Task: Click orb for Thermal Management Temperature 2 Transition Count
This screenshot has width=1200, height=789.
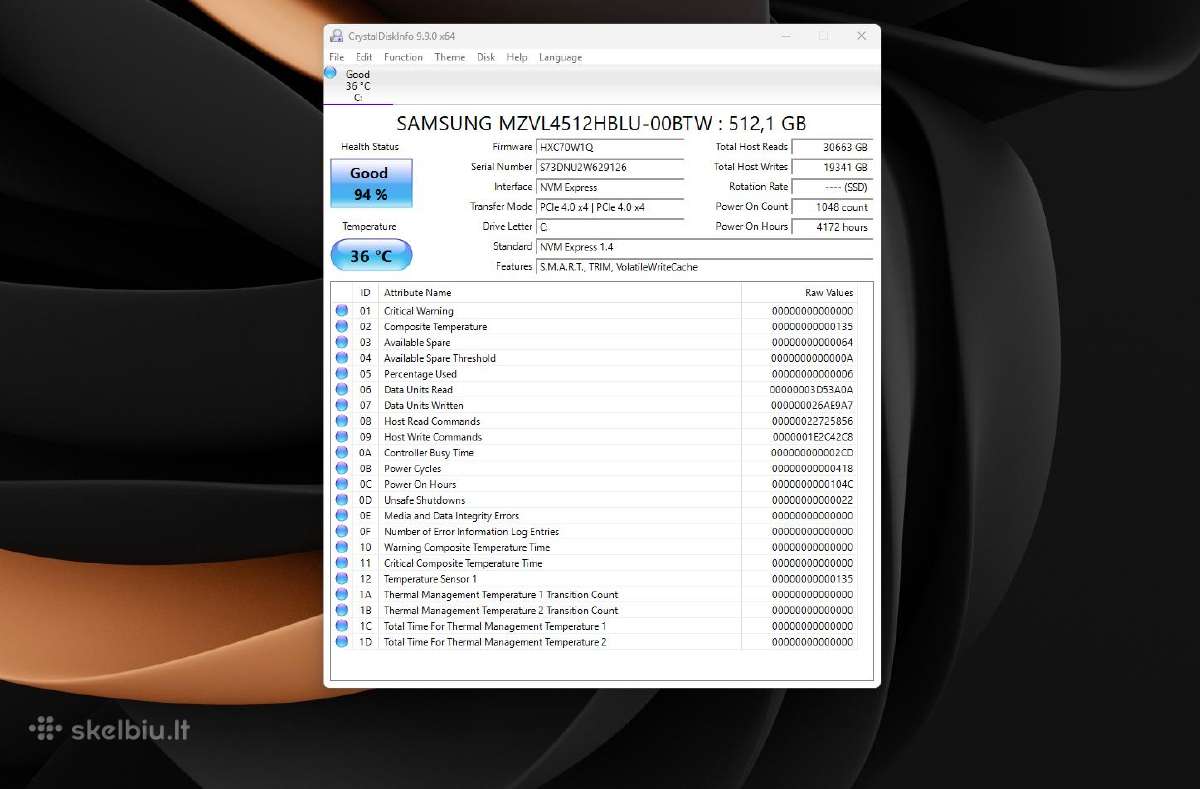Action: 342,610
